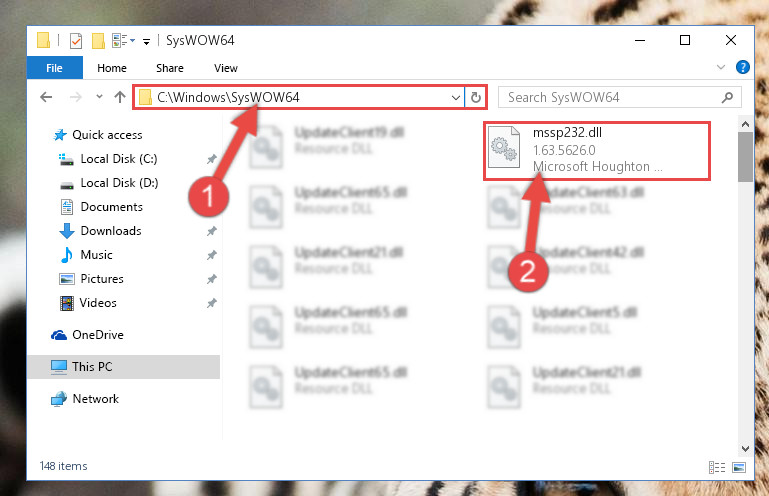Viewport: 769px width, 496px height.
Task: Unpin Pictures from Quick access
Action: [212, 279]
